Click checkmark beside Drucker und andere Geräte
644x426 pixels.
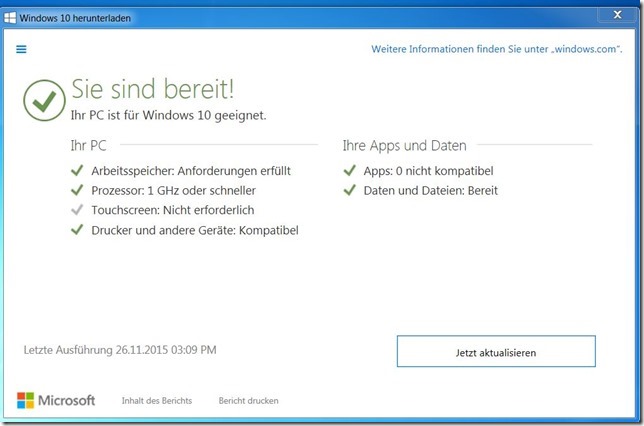77,230
